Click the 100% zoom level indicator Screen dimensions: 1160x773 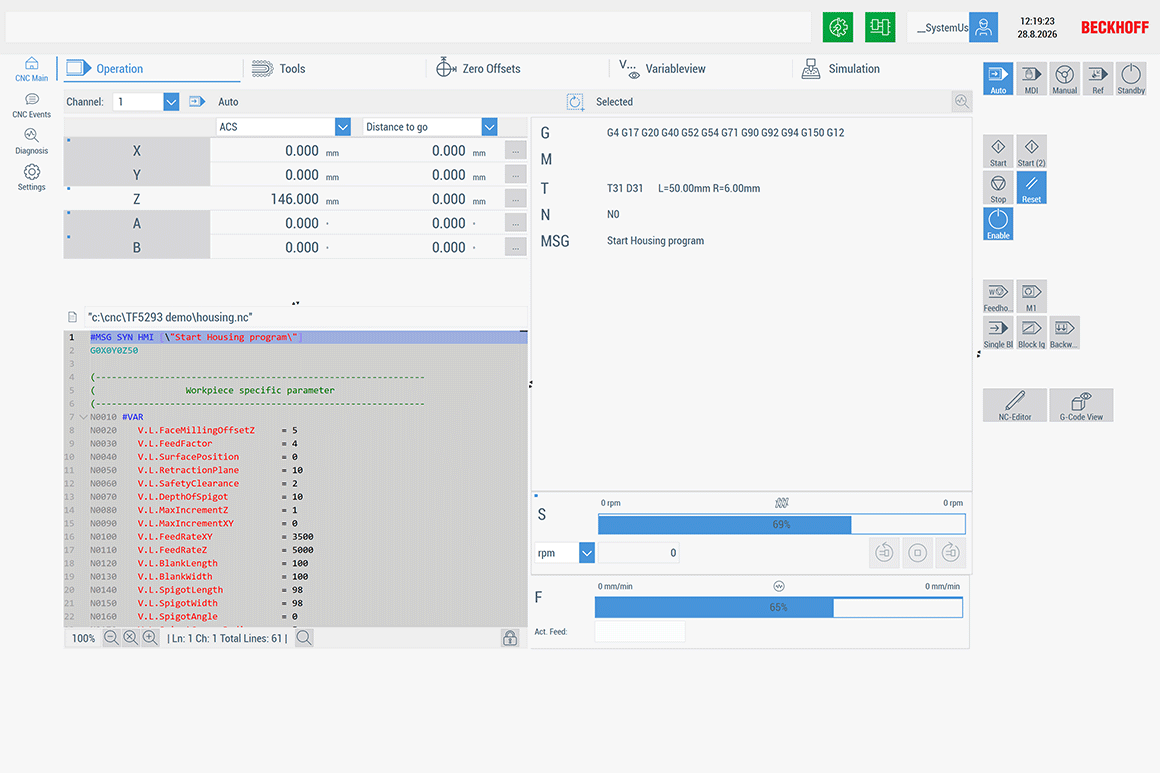(83, 638)
